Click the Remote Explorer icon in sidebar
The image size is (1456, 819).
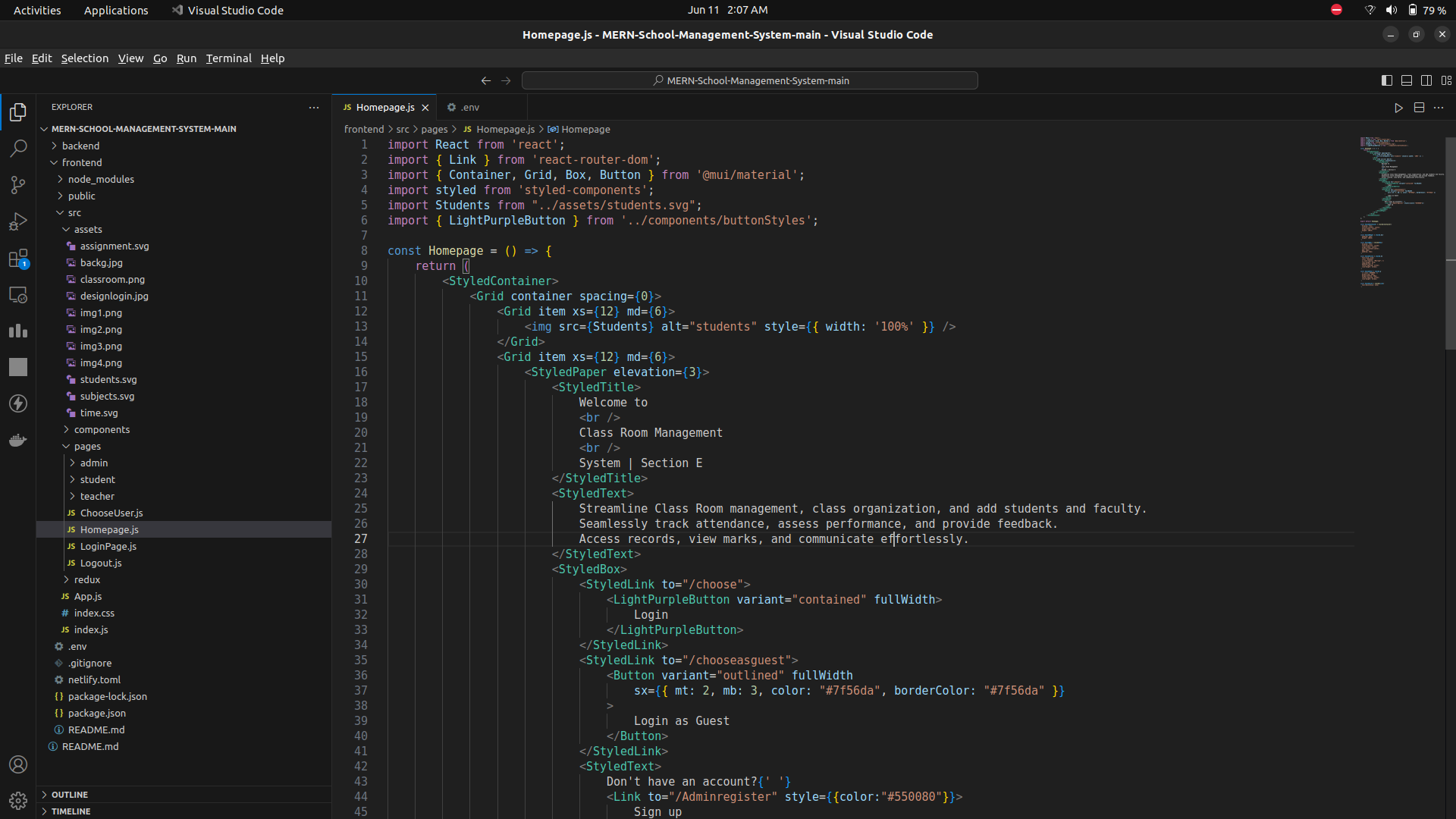pyautogui.click(x=18, y=295)
